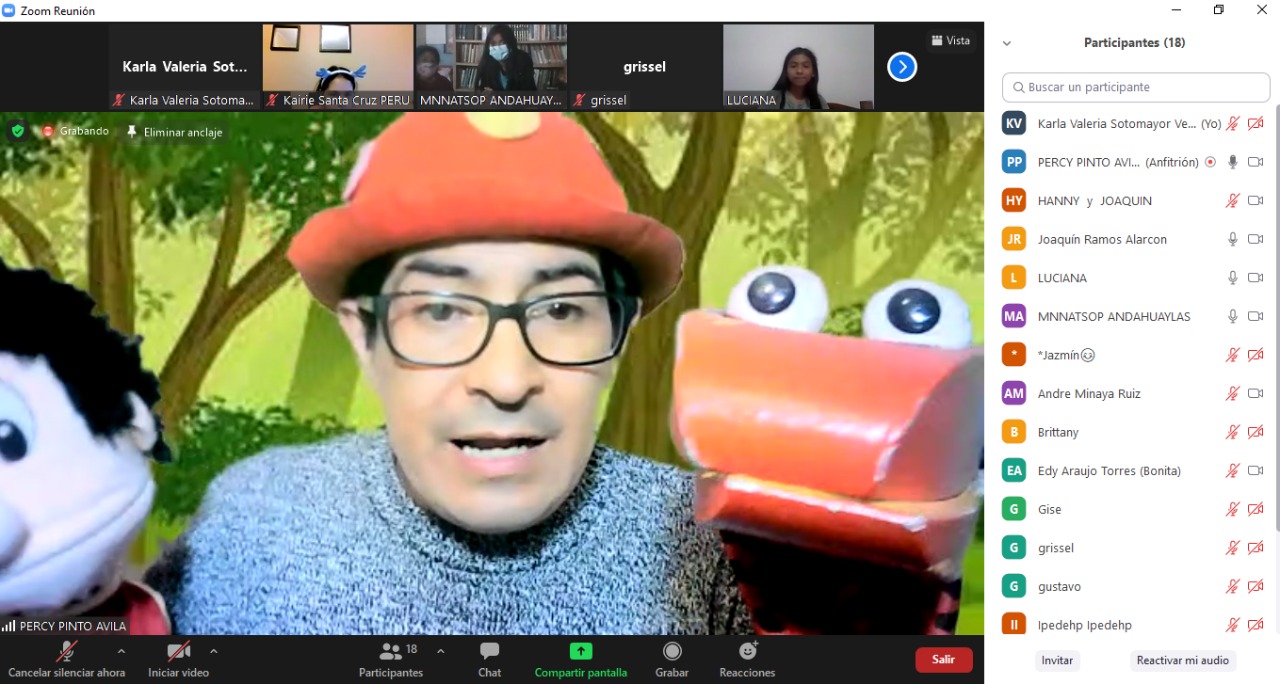Viewport: 1280px width, 684px height.
Task: Open the Participantes list icon
Action: pos(391,652)
